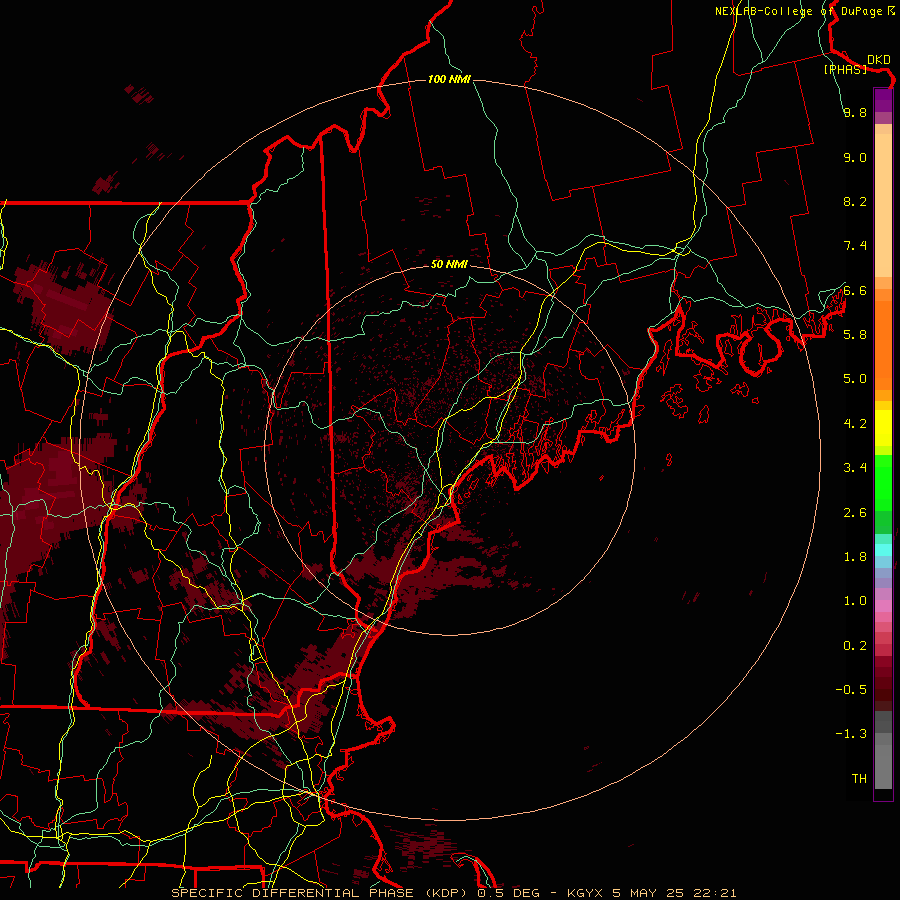Click the '50 NMI' range ring label

click(449, 264)
